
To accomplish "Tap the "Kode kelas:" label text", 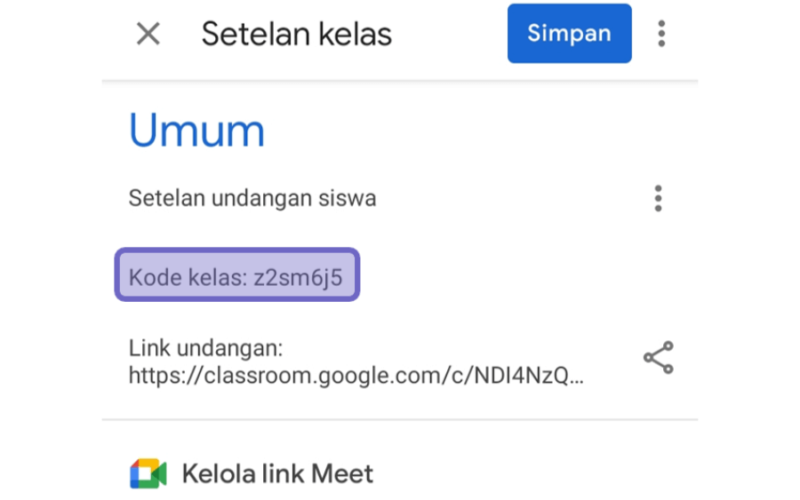I will [x=188, y=278].
